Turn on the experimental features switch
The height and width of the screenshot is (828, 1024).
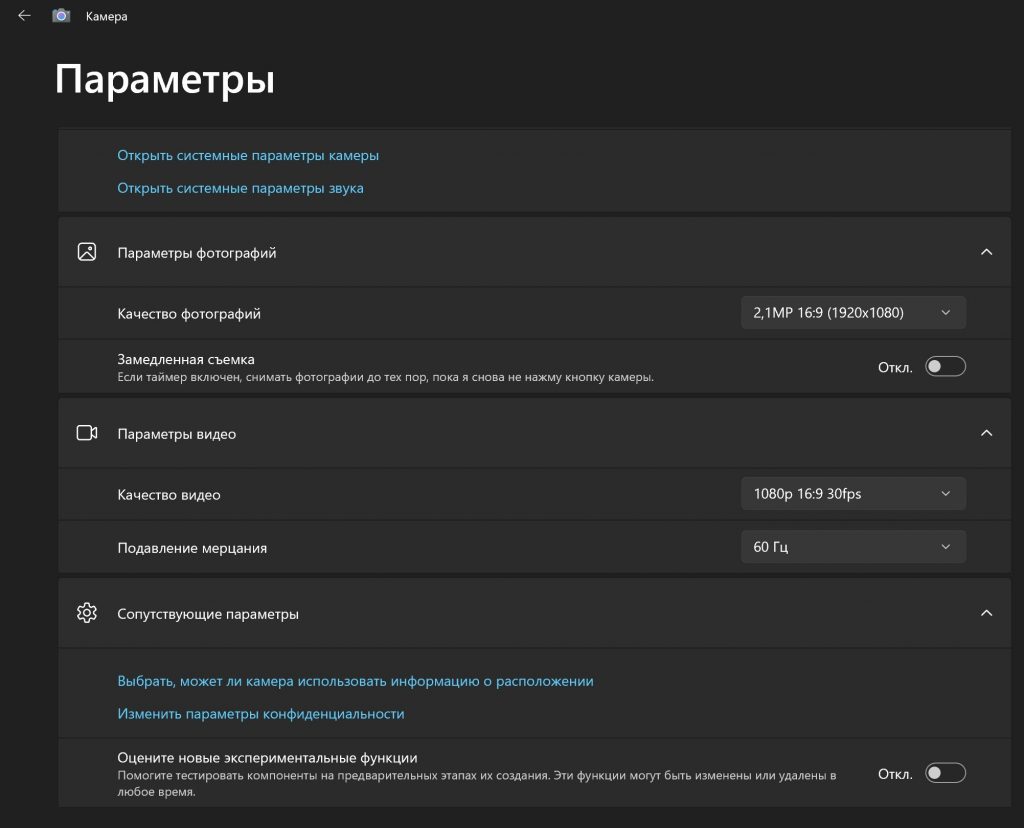(x=945, y=773)
